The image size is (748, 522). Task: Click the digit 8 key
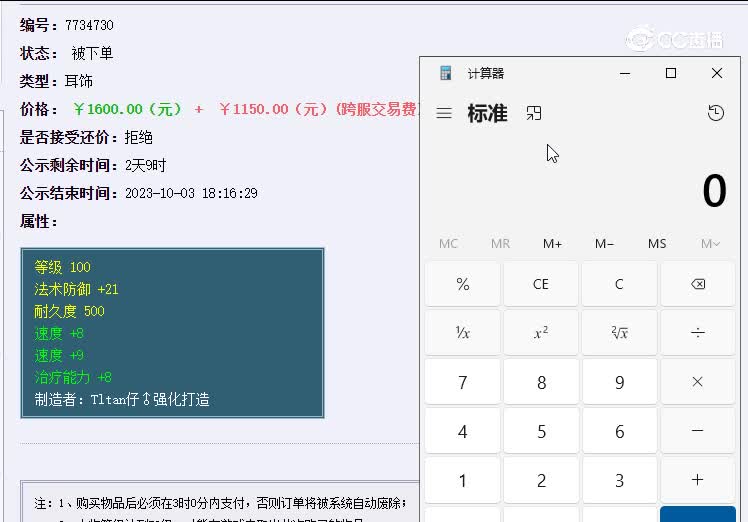[540, 382]
